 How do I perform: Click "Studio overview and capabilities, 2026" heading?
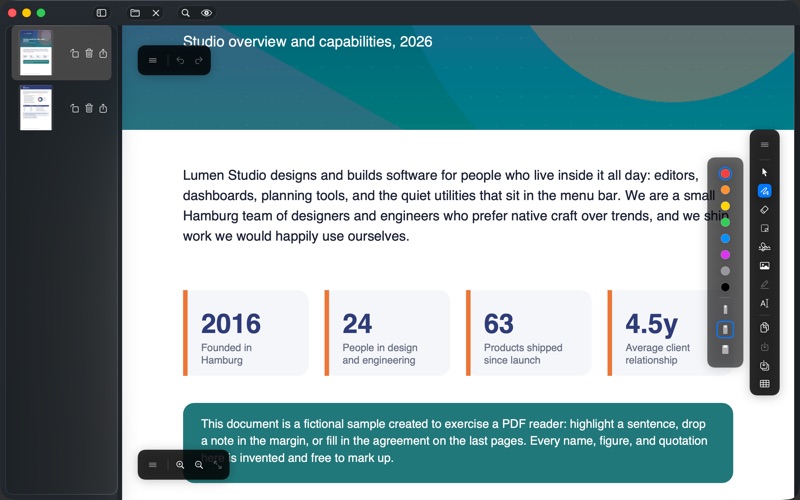pyautogui.click(x=308, y=41)
